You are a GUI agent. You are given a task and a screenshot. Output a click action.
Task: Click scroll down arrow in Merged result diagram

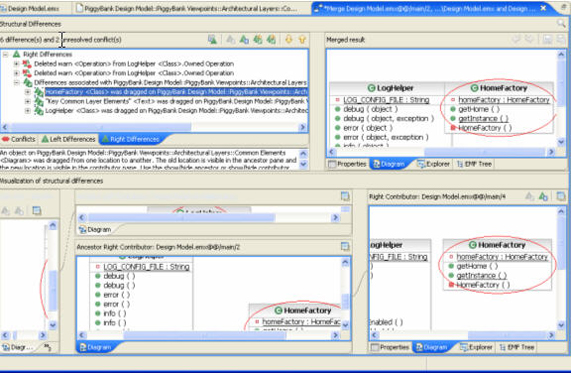(x=561, y=142)
